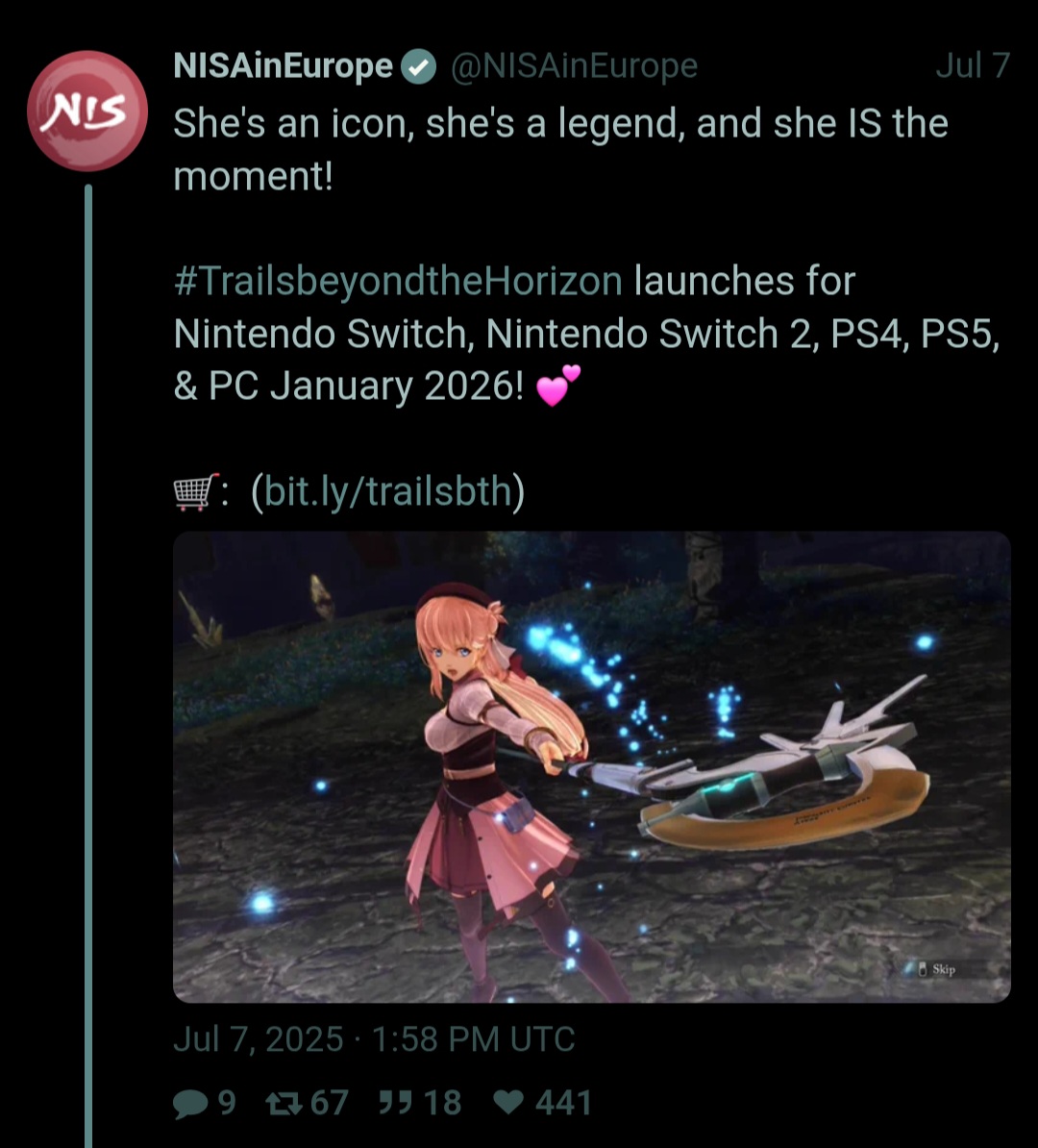The height and width of the screenshot is (1148, 1038).
Task: Click the NISAinEurope display name
Action: (284, 66)
